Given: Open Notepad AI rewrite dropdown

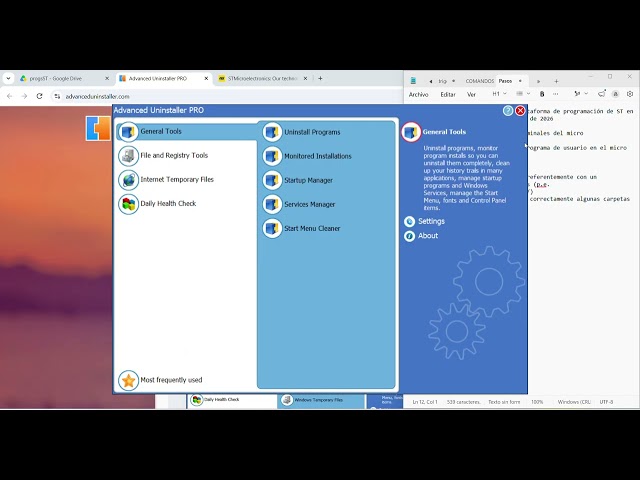Looking at the screenshot, I should (x=581, y=94).
